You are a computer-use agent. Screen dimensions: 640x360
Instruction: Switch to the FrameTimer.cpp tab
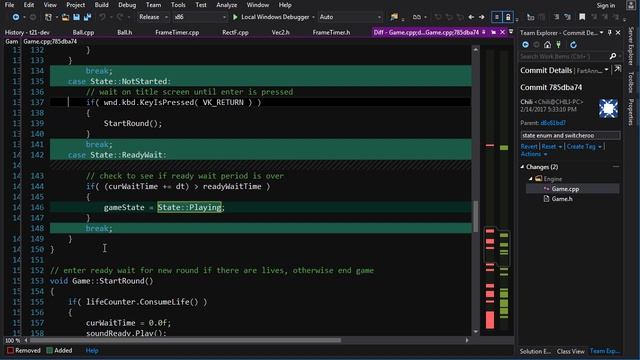point(177,32)
